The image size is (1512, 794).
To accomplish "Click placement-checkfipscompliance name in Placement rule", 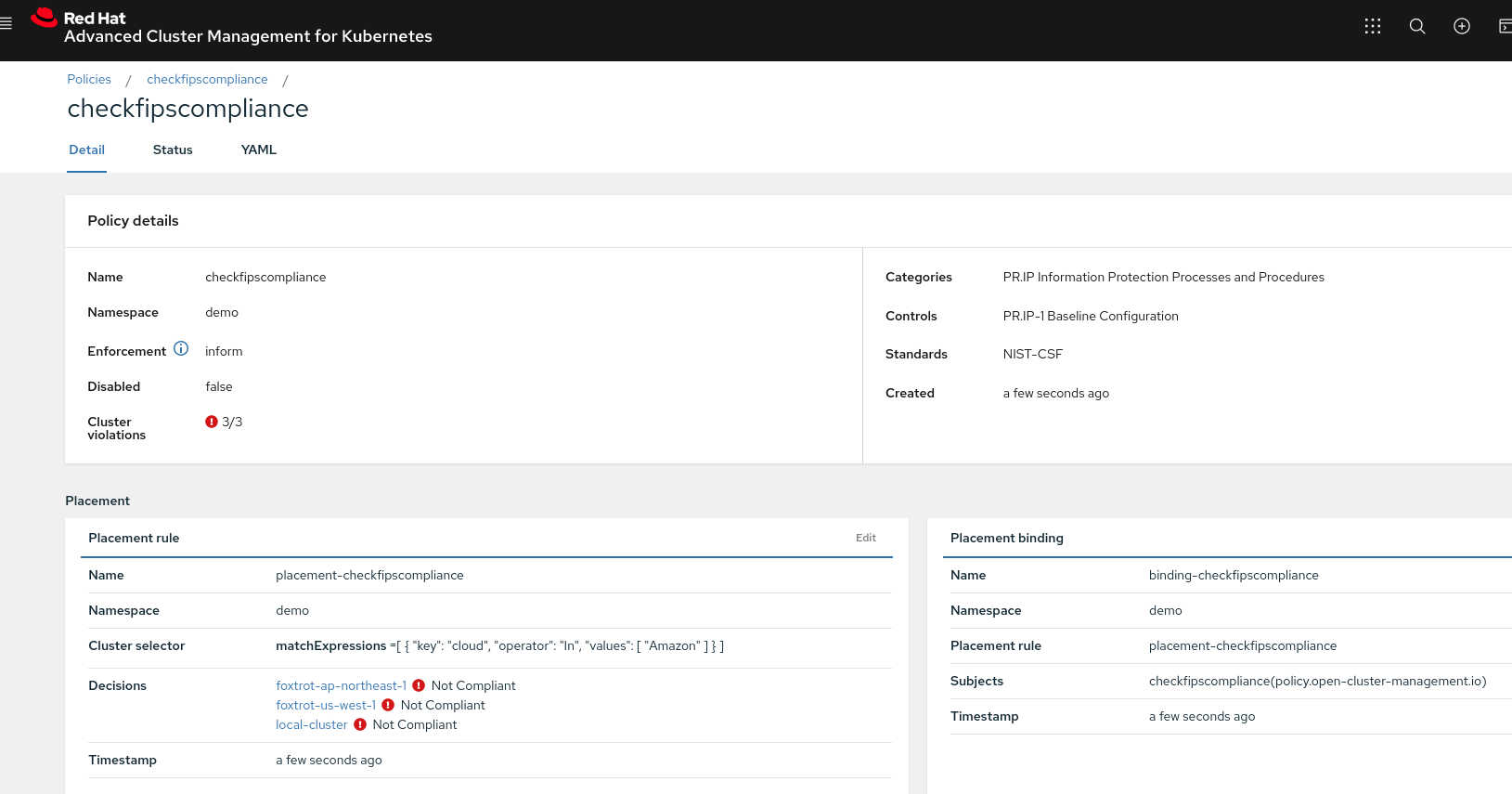I will (x=369, y=575).
